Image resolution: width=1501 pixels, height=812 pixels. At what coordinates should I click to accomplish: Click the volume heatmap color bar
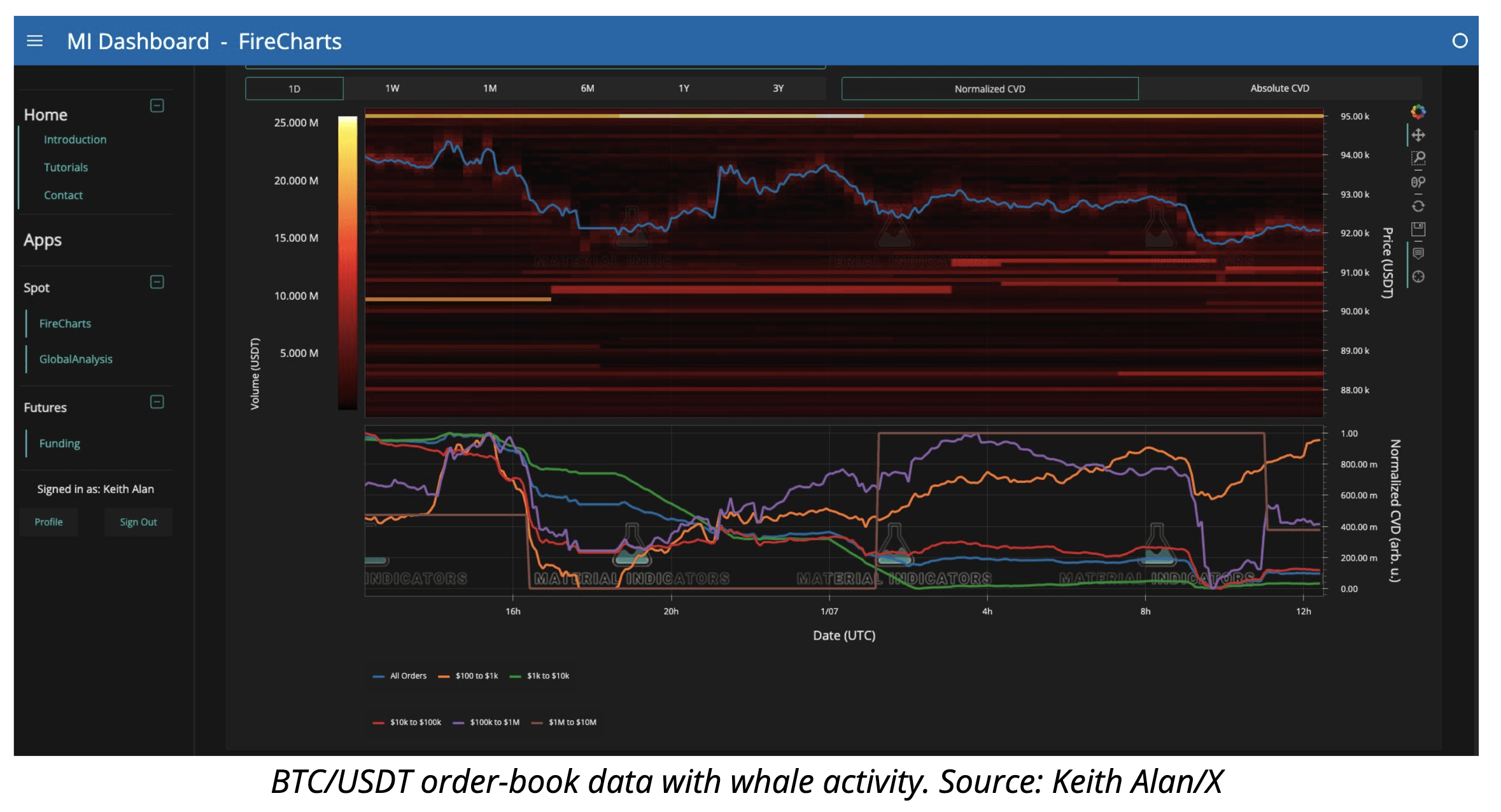coord(347,262)
